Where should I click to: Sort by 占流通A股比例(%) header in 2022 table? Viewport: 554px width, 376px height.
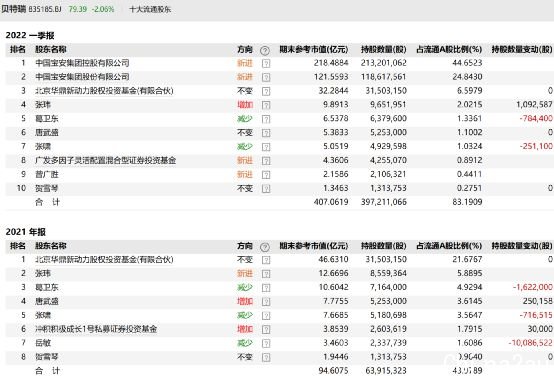449,49
